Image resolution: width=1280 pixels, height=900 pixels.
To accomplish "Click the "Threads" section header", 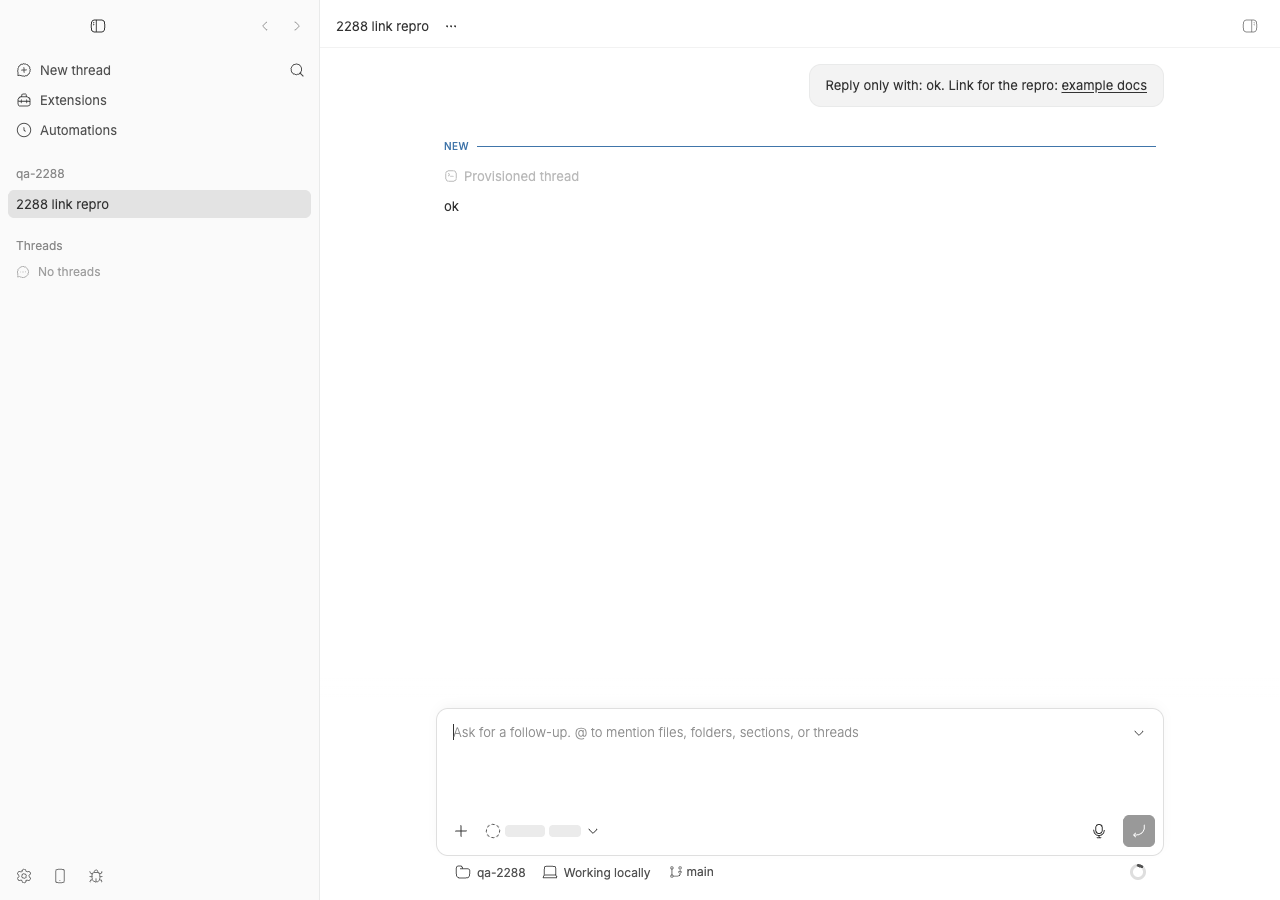I will 39,246.
